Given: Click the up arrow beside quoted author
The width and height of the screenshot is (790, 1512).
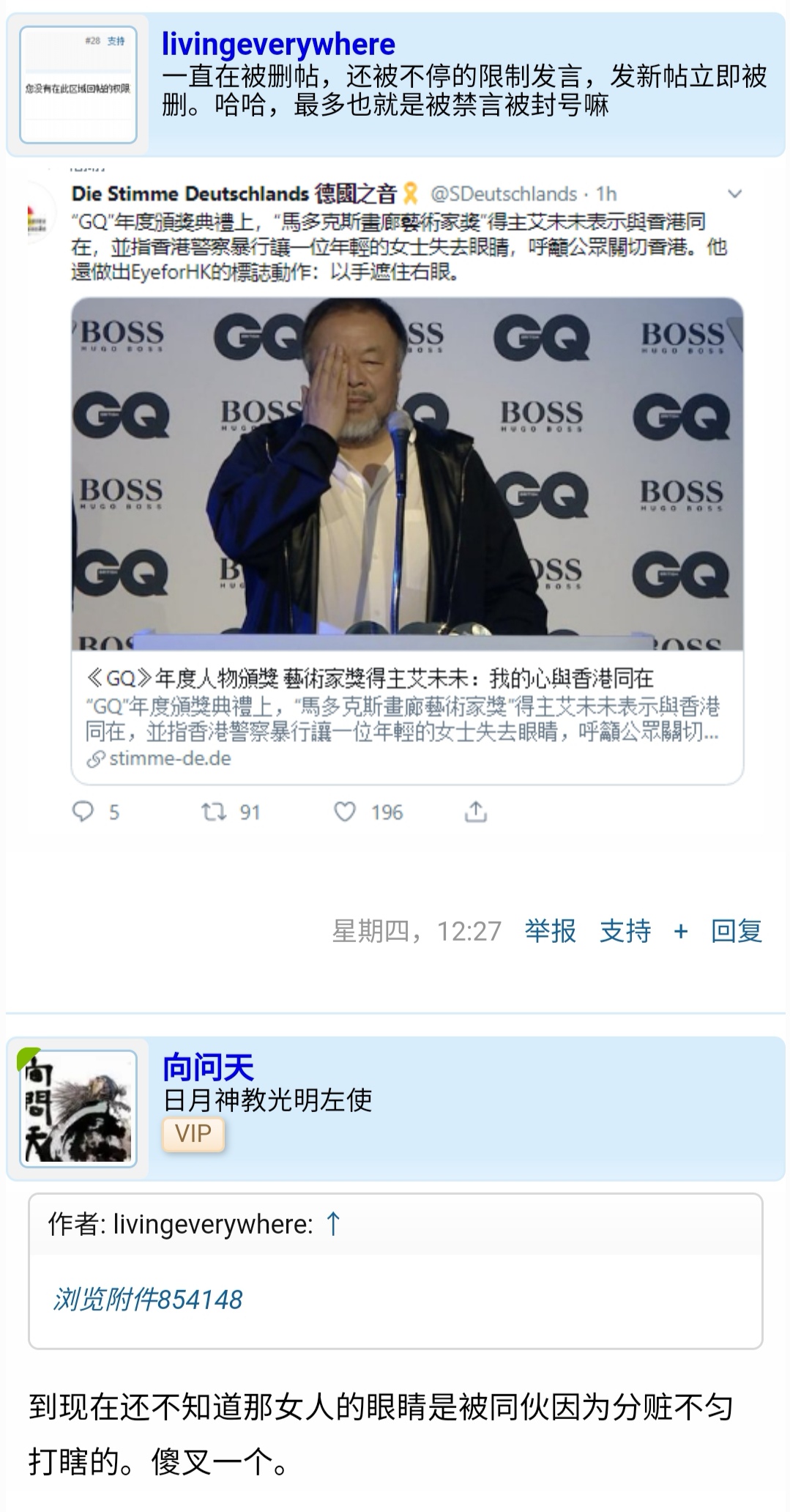Looking at the screenshot, I should (333, 1224).
